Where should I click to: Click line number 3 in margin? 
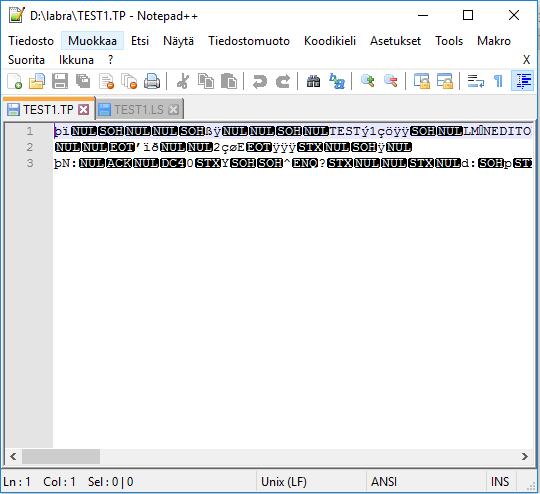(30, 163)
